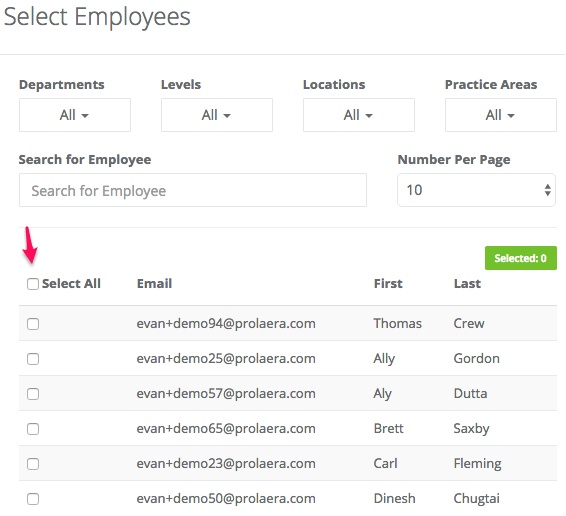Open the Departments filter dropdown
This screenshot has height=516, width=566.
point(75,115)
